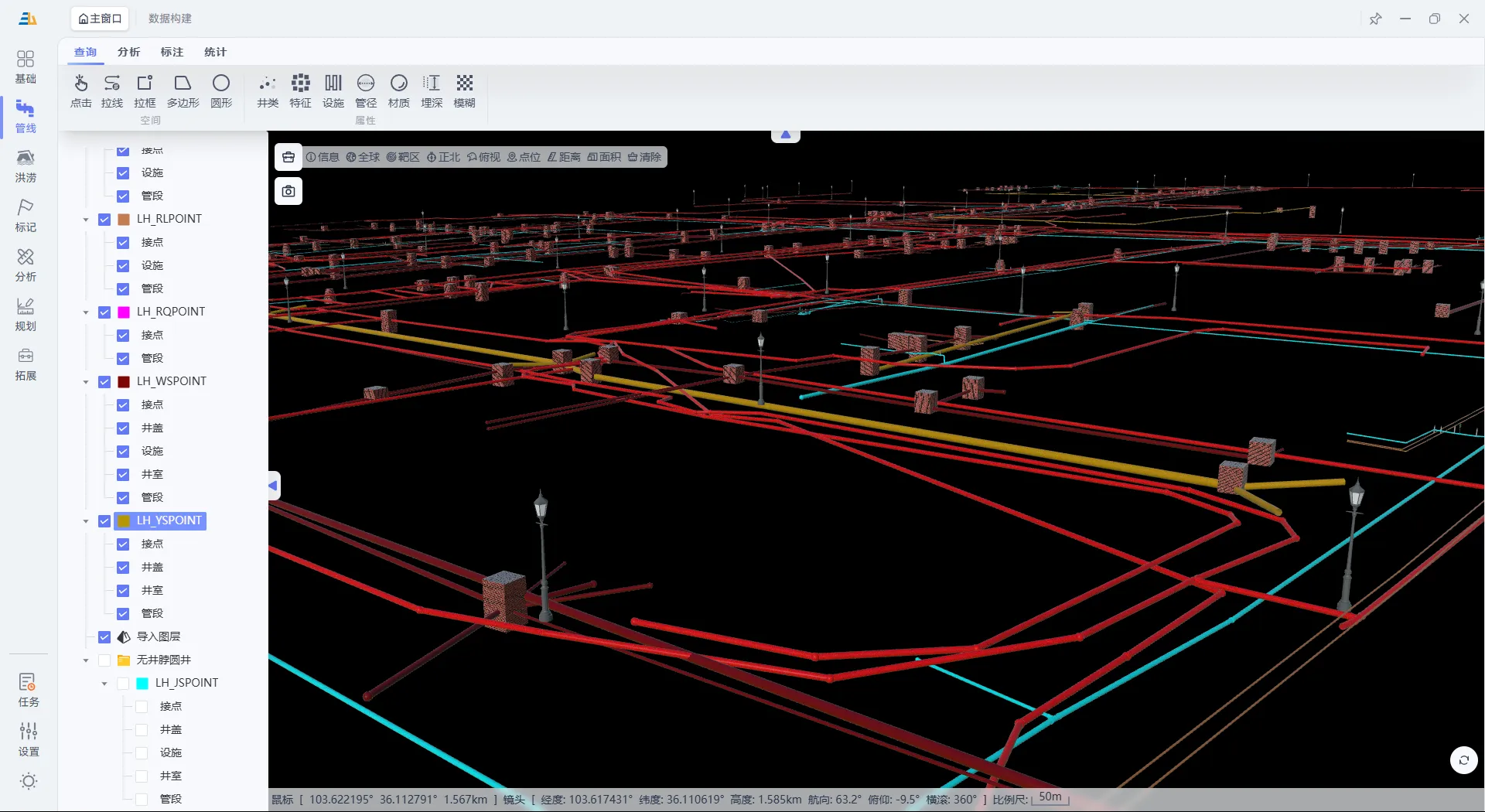Screen dimensions: 1485x812
Task: Click the 距离 distance measure button
Action: (564, 157)
